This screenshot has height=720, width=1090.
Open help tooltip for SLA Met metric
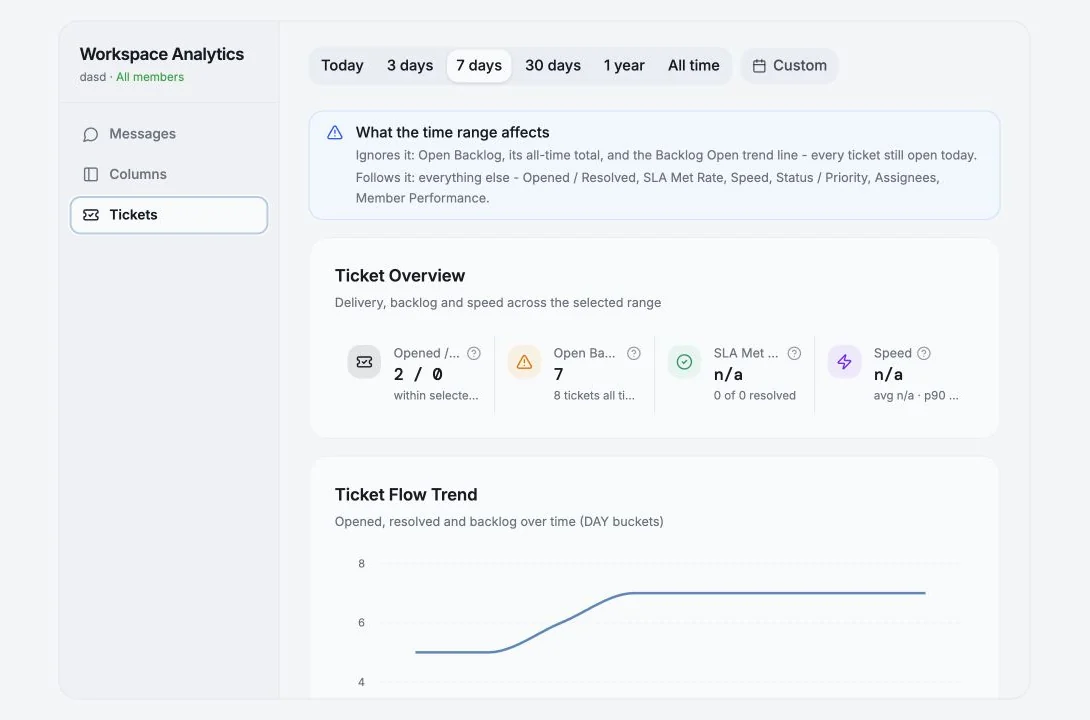794,353
